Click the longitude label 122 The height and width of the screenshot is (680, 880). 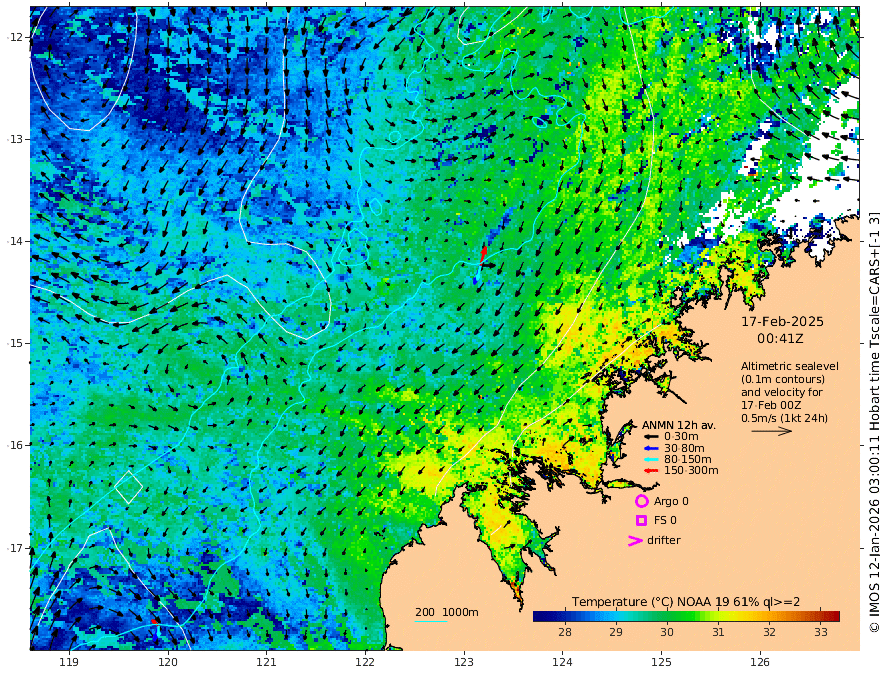tap(365, 662)
